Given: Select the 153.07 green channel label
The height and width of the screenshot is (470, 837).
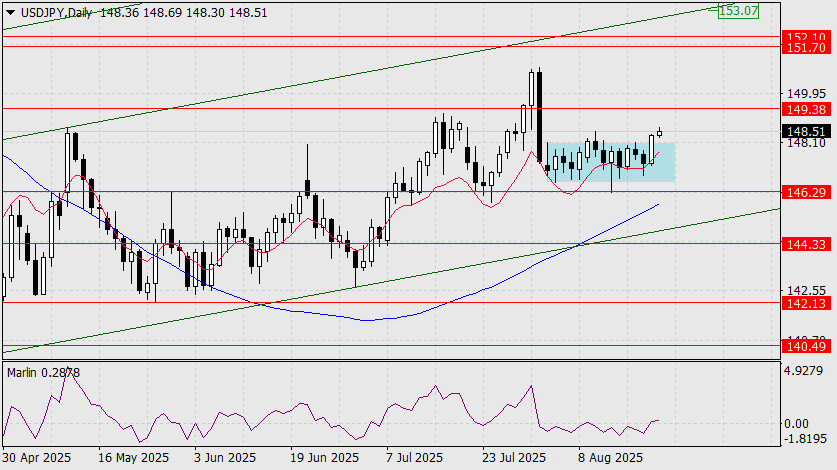Looking at the screenshot, I should click(x=738, y=11).
